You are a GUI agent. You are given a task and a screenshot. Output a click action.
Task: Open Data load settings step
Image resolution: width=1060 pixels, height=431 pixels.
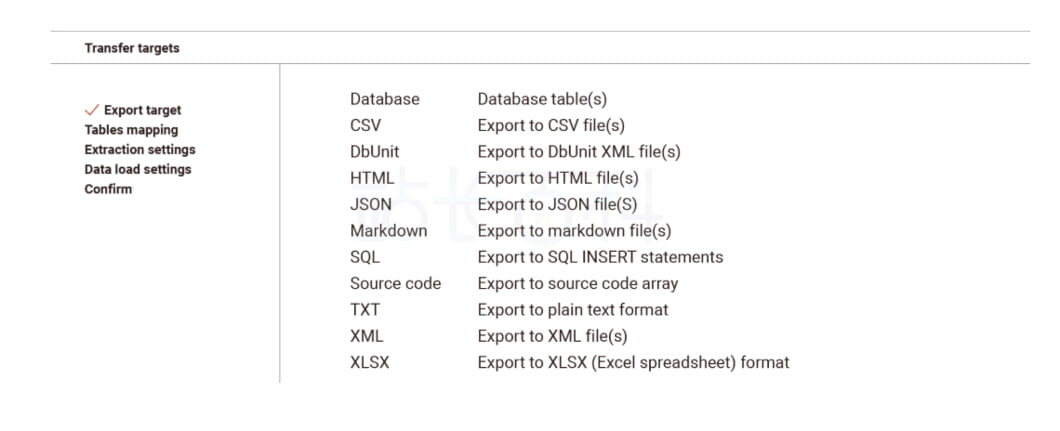pos(138,169)
